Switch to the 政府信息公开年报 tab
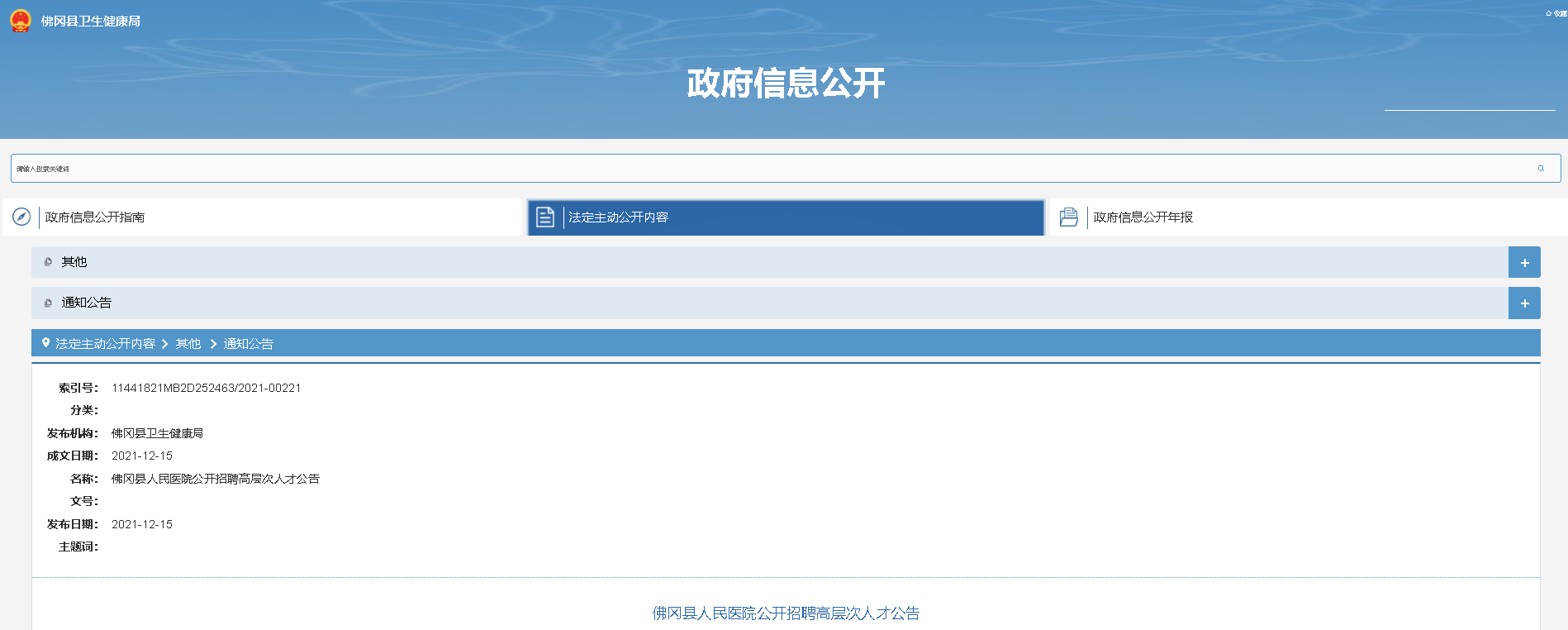The height and width of the screenshot is (630, 1568). [1309, 217]
